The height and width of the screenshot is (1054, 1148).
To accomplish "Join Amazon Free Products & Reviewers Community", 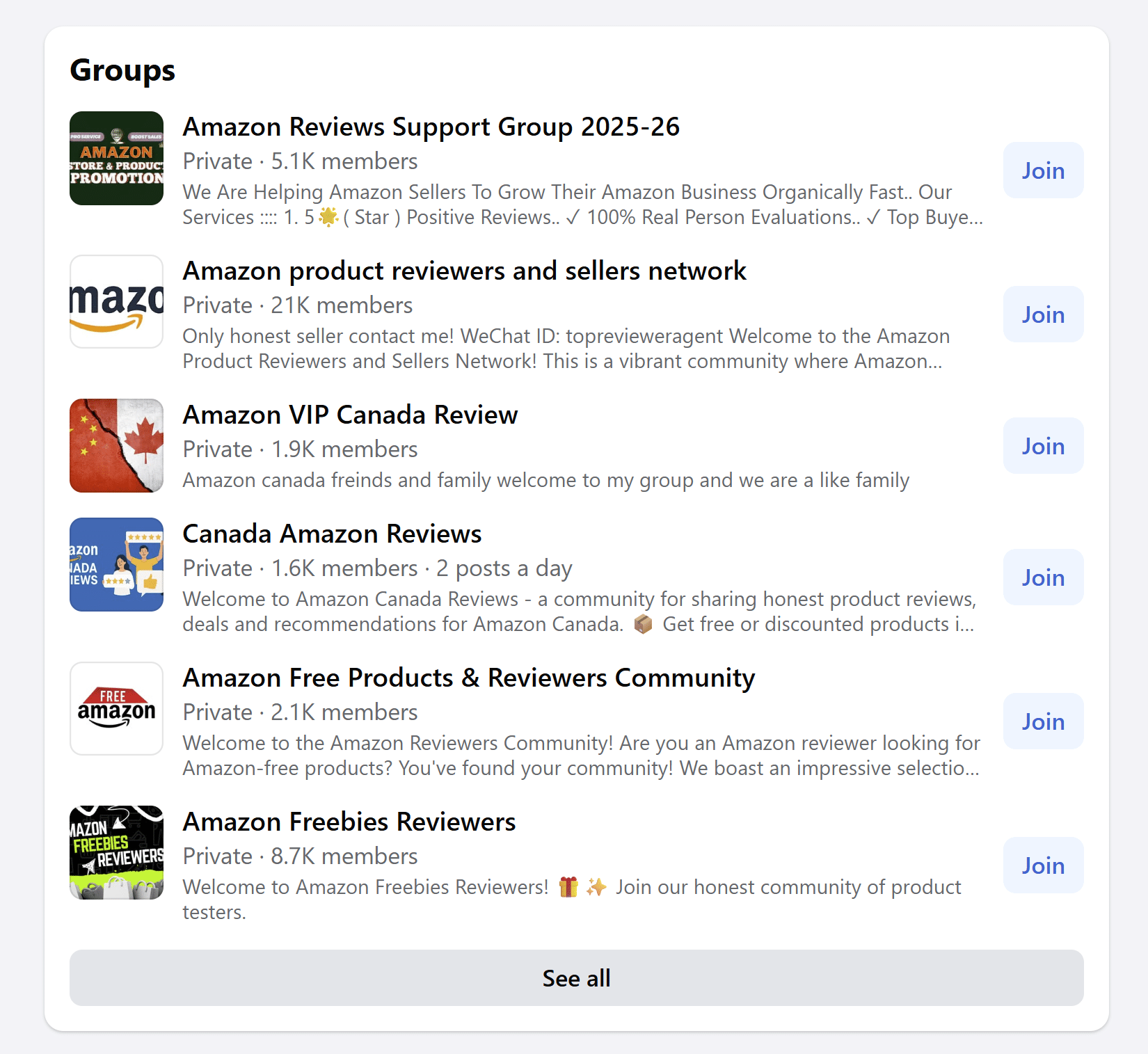I will 1043,721.
